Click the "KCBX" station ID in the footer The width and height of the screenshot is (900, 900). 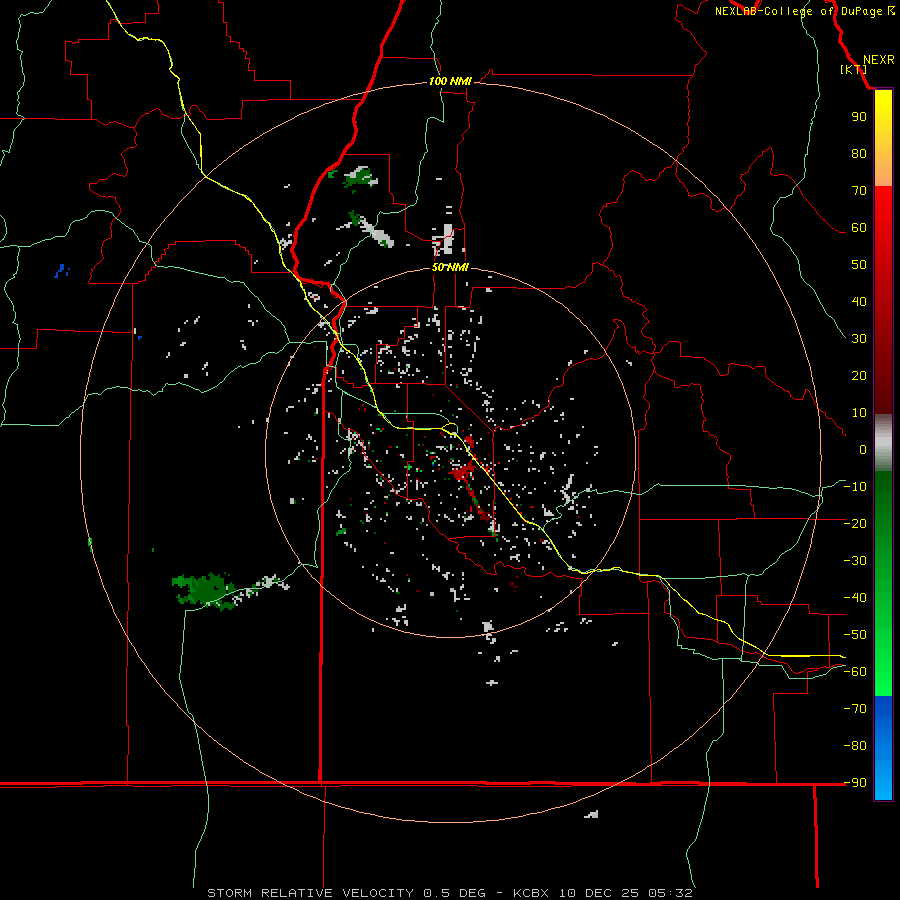531,893
